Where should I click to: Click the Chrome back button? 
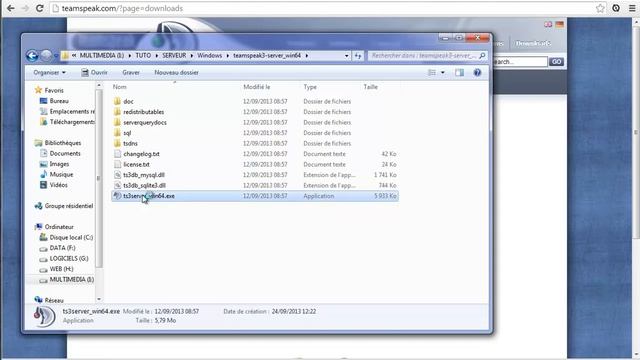[x=11, y=8]
